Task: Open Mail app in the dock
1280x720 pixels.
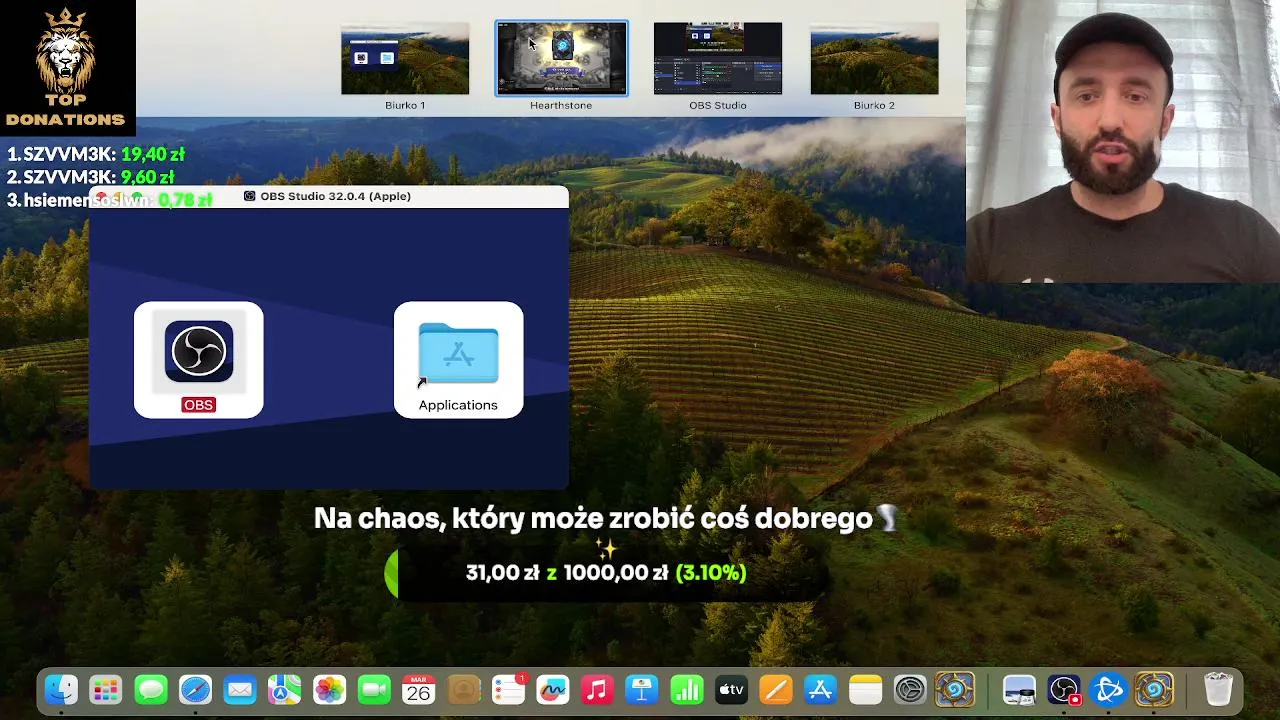Action: 240,690
